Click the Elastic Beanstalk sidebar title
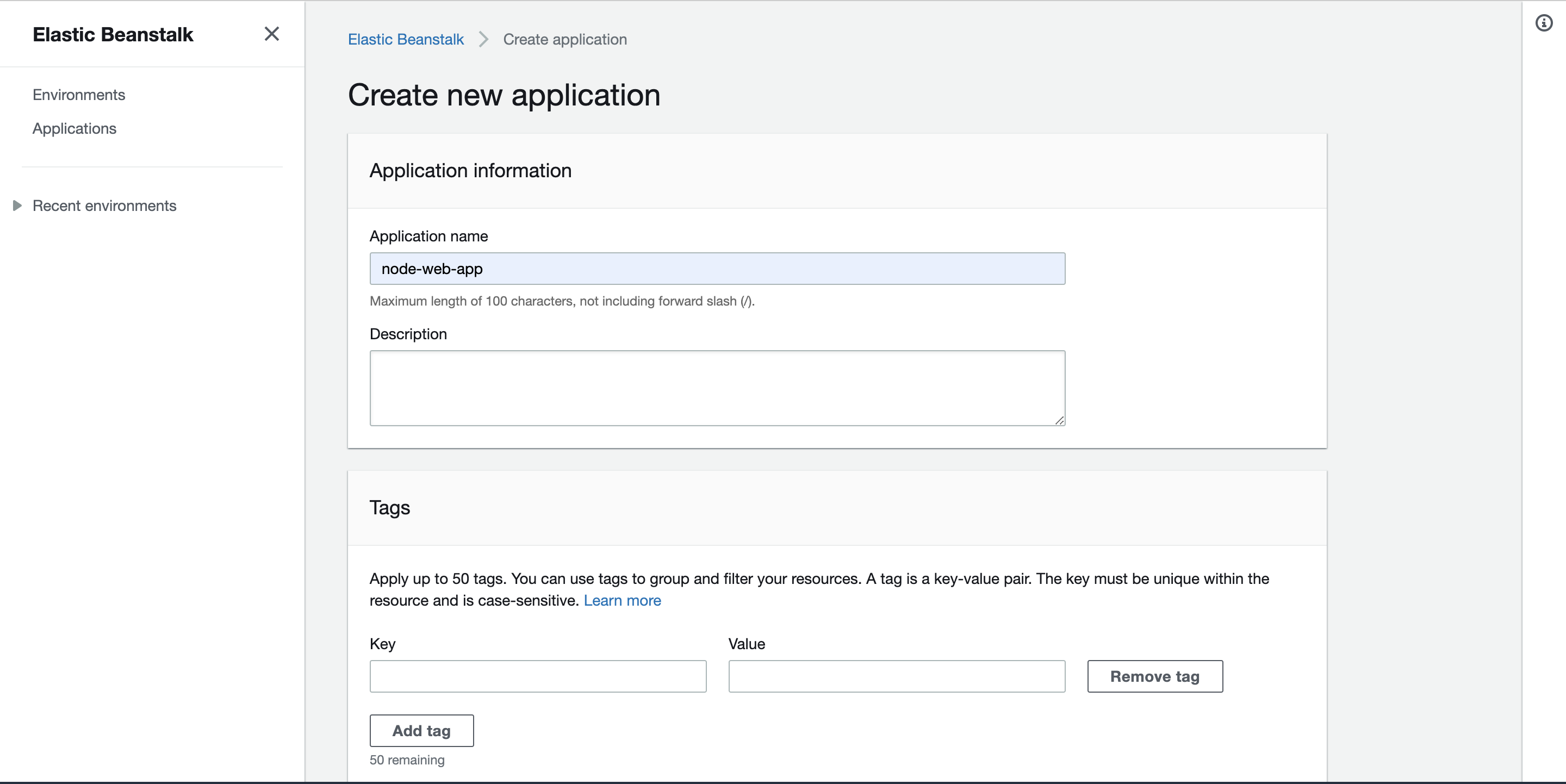 113,35
